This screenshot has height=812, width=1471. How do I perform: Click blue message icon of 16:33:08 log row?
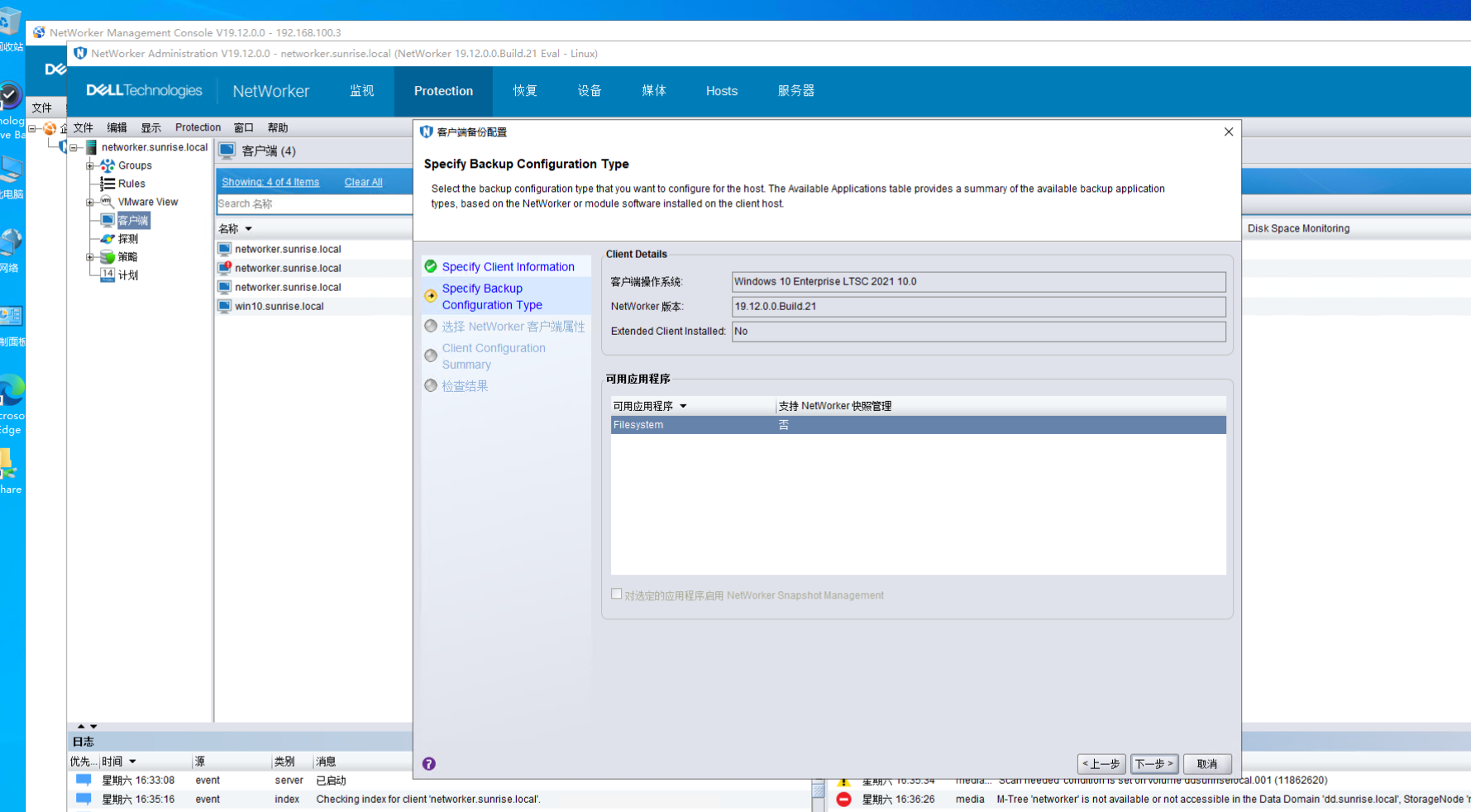pos(84,780)
